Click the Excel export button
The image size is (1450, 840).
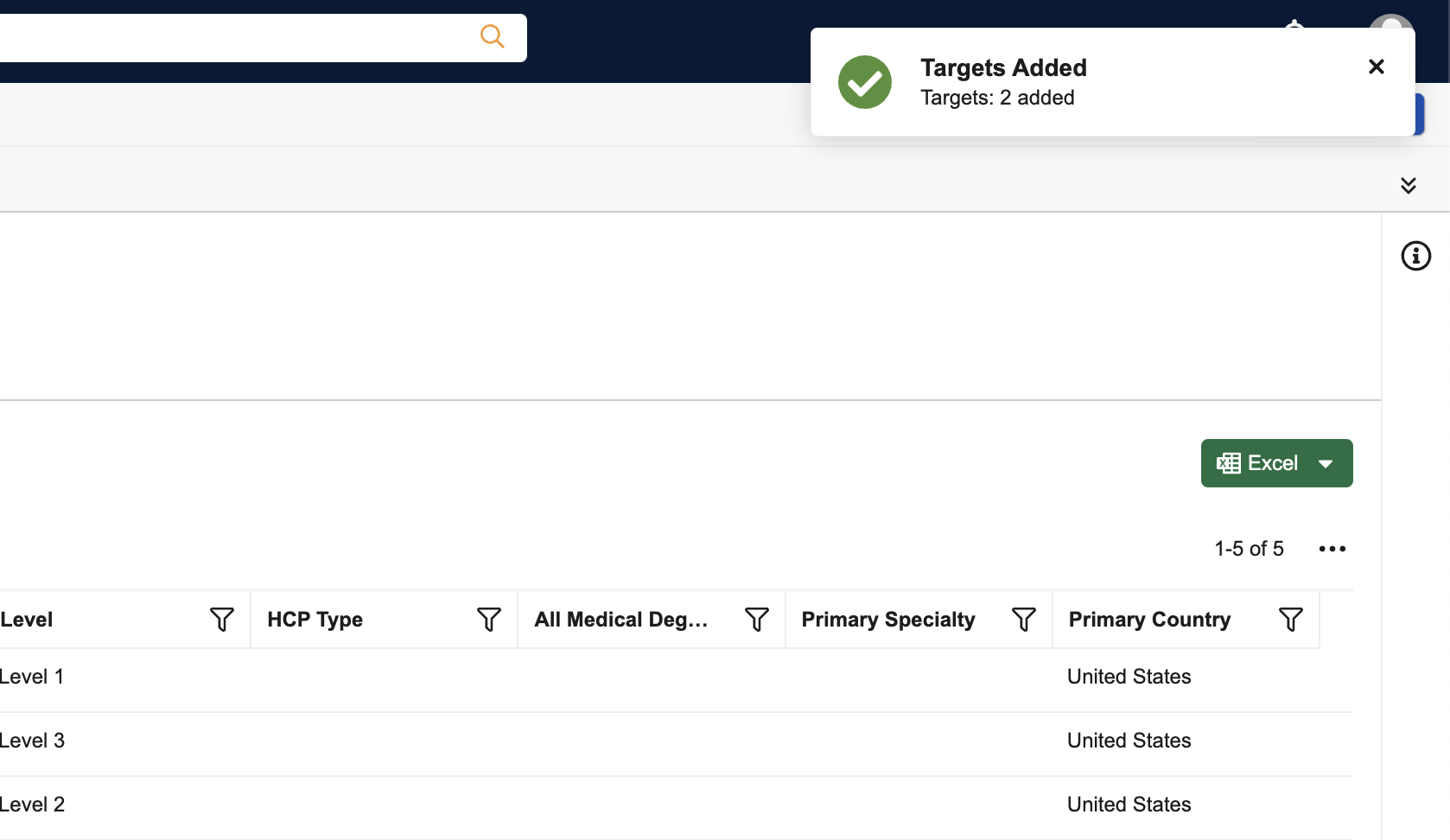coord(1258,463)
